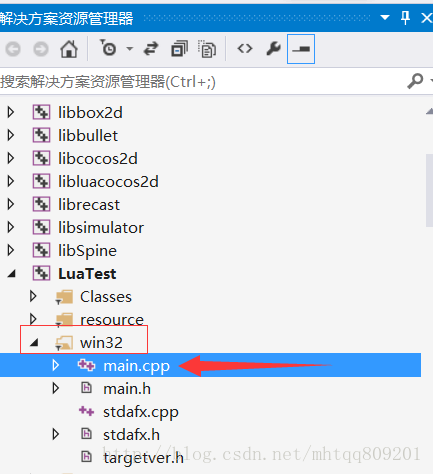Image resolution: width=433 pixels, height=474 pixels.
Task: Select the libbox2d tree item
Action: 90,112
